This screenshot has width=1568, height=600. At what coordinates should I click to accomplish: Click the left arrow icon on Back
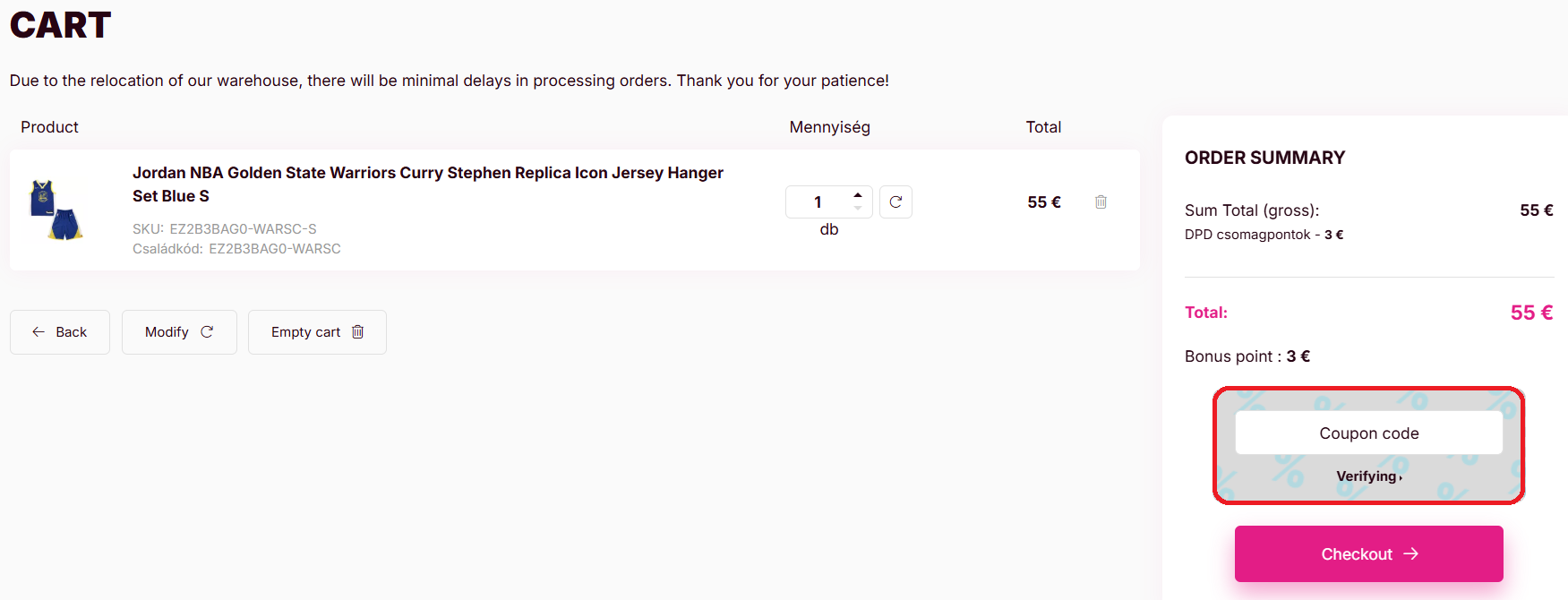click(39, 332)
